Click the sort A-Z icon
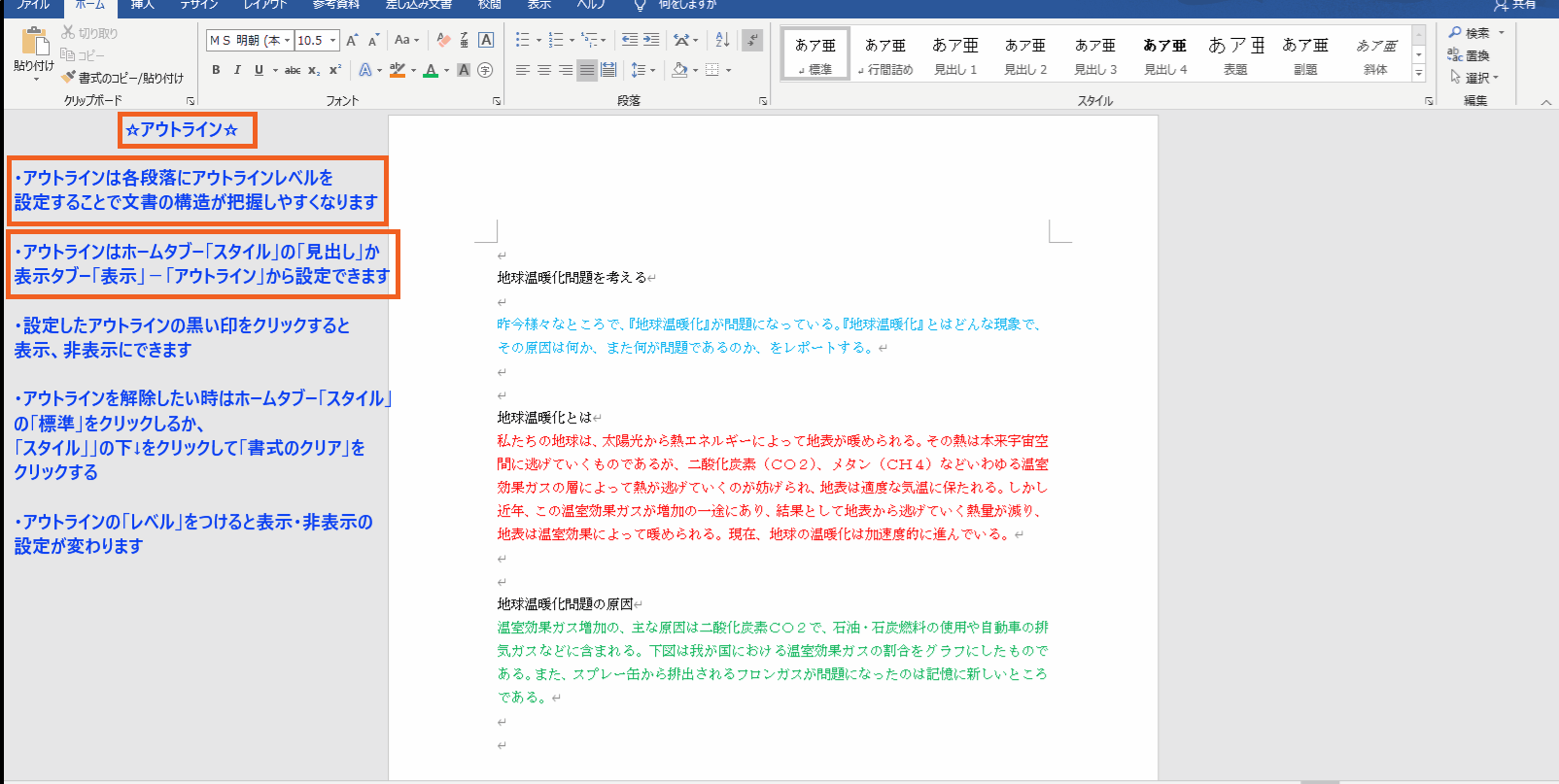Screen dimensions: 1559x784 coord(722,40)
